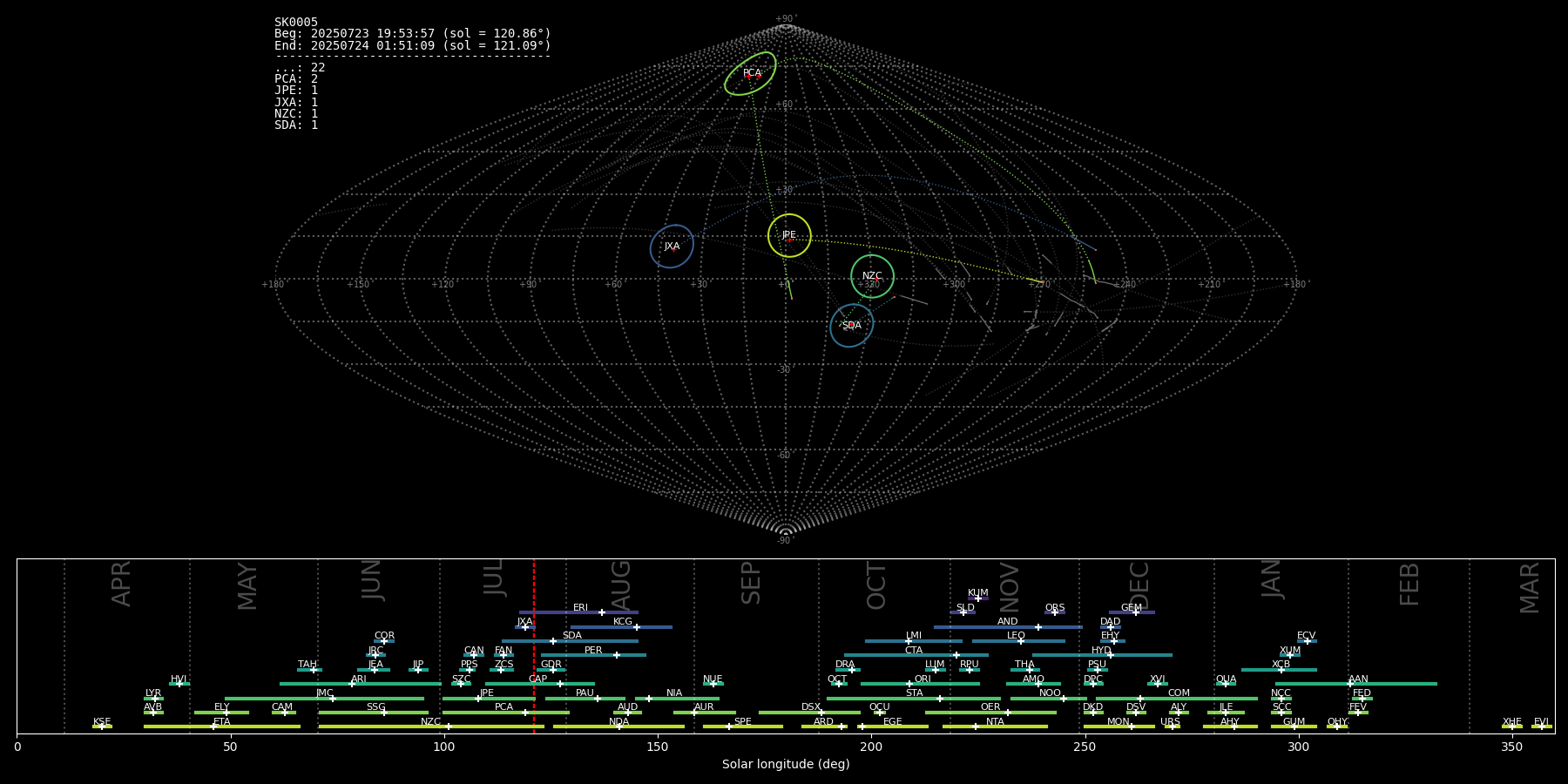Click the URS shower label in timeline

click(x=1170, y=722)
